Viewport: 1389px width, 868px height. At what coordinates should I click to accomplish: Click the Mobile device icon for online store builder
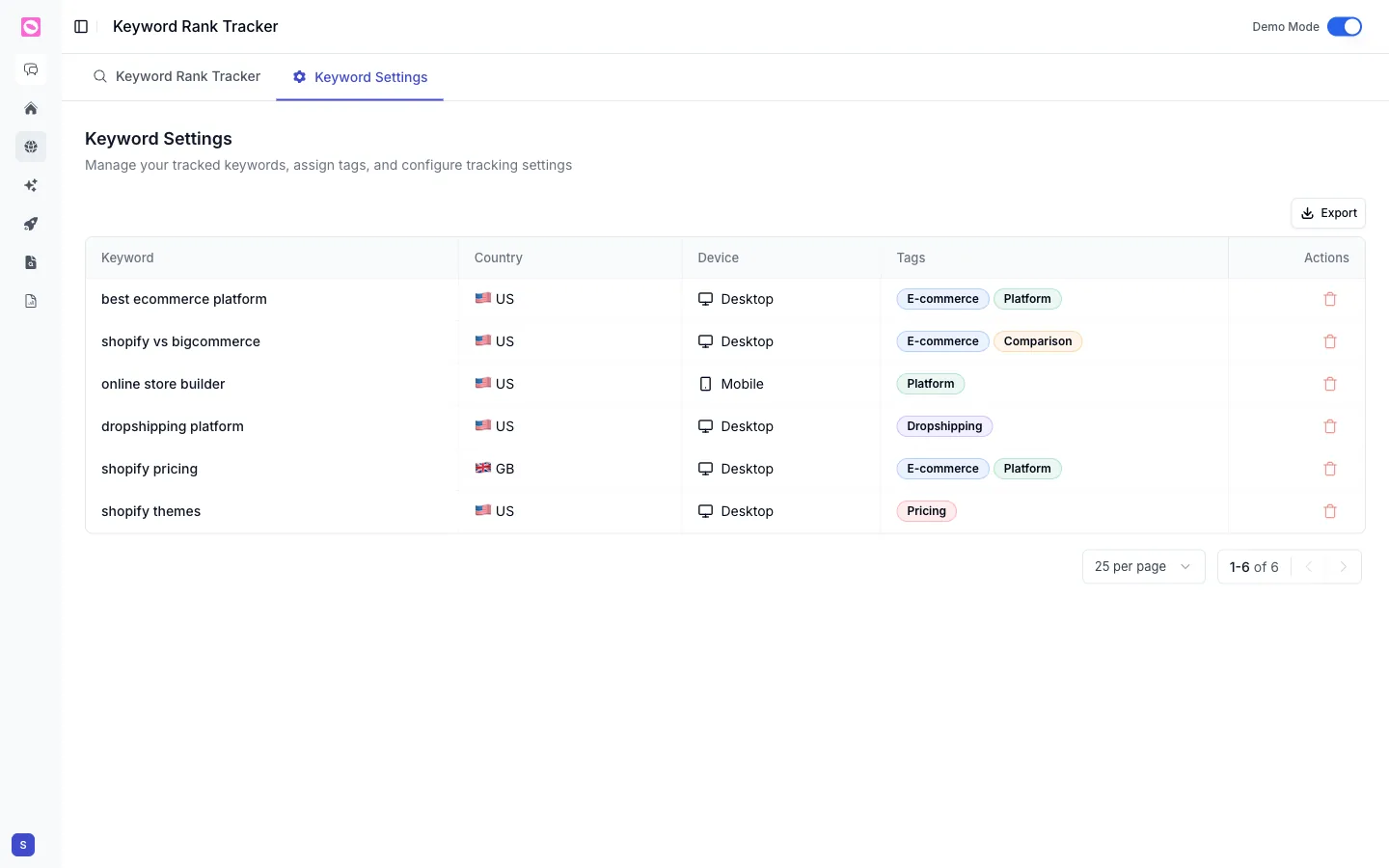click(705, 384)
